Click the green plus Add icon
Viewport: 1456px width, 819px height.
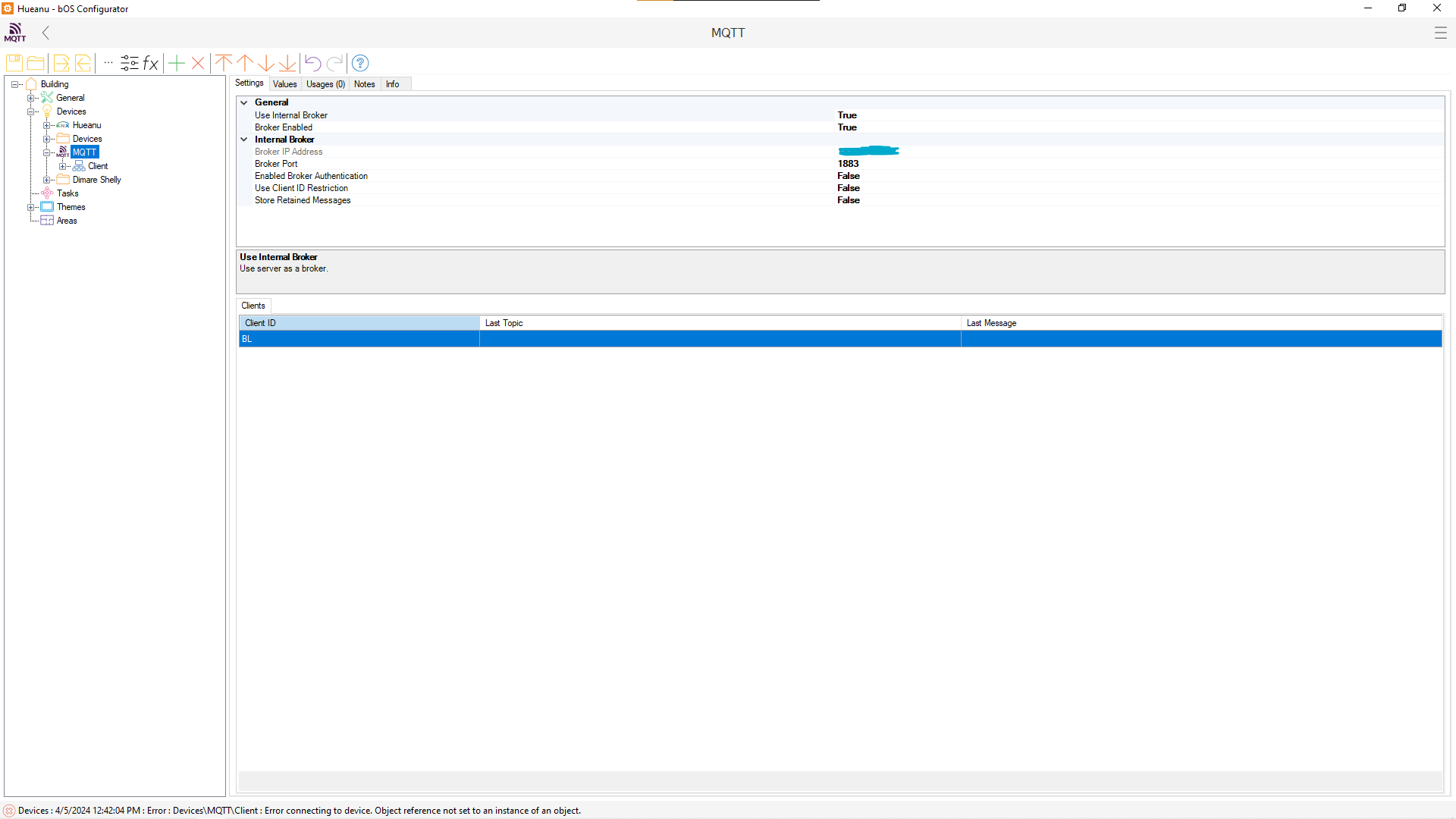pos(177,63)
